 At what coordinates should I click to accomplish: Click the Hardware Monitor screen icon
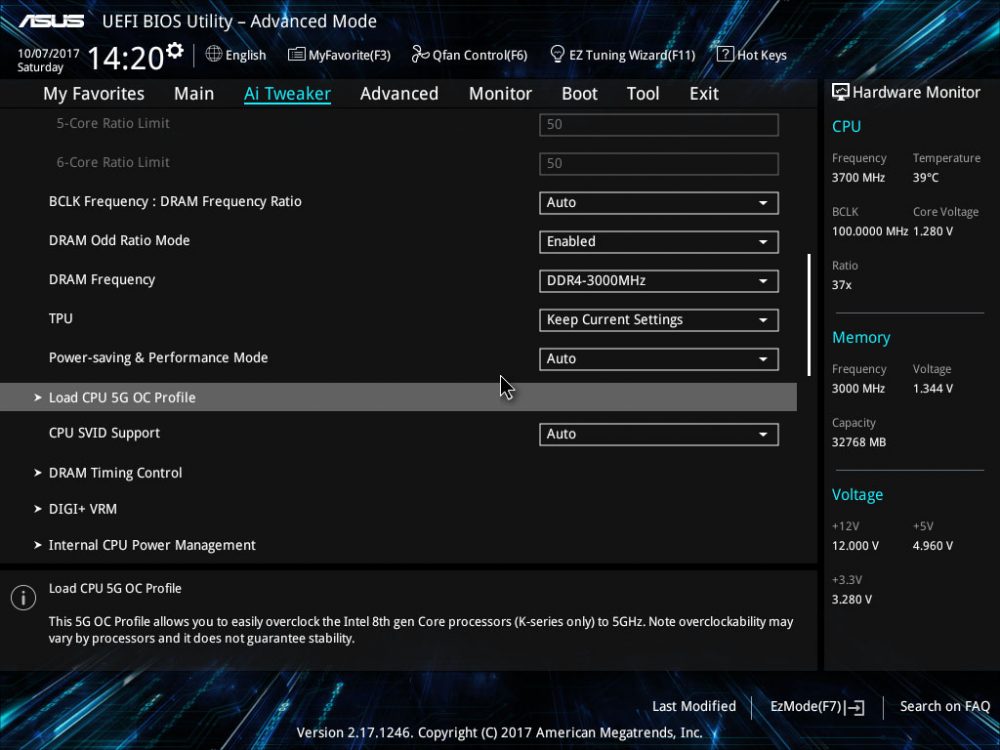click(840, 92)
